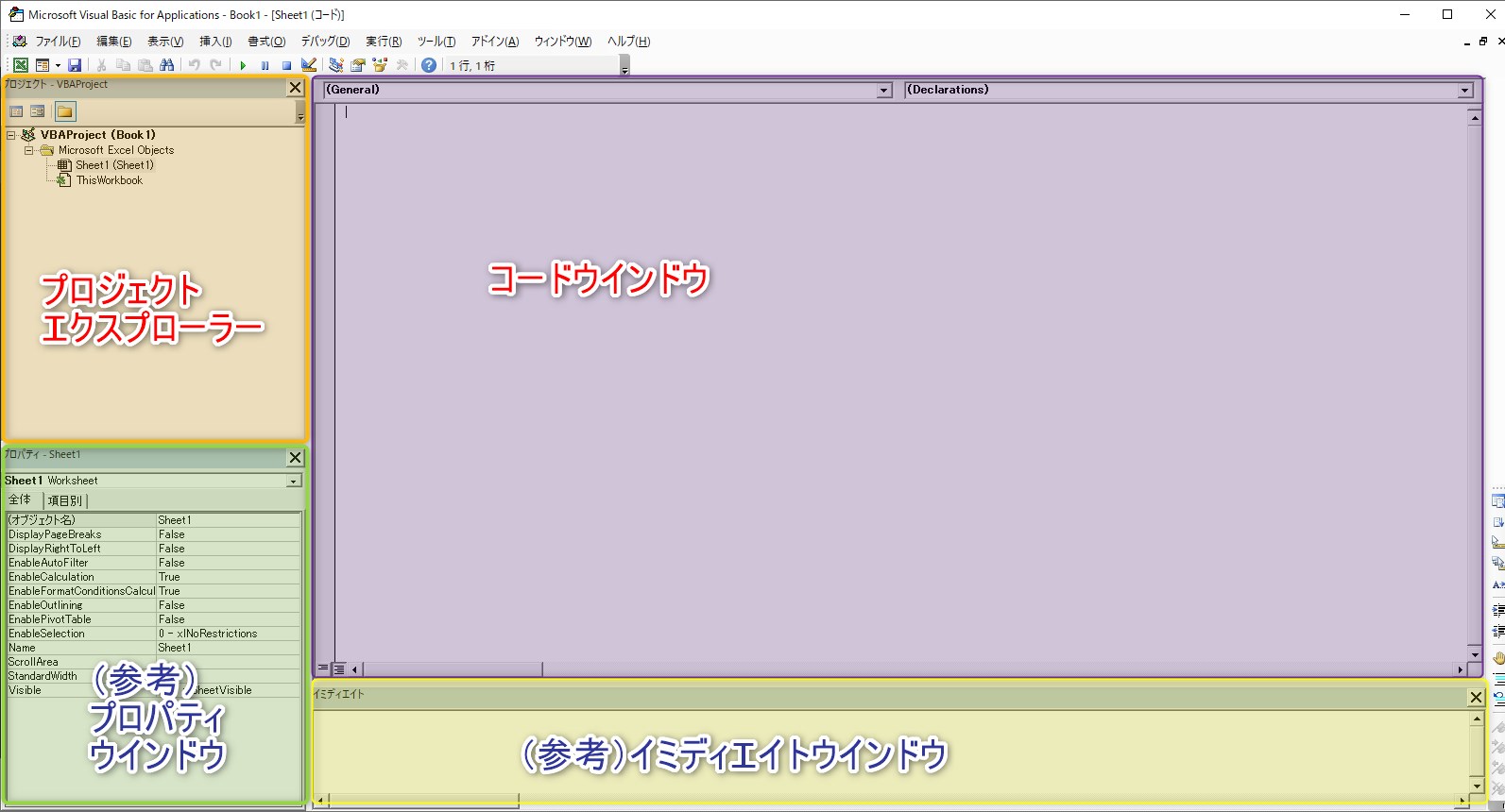Click the Cut scissors icon
The height and width of the screenshot is (812, 1505).
(101, 65)
